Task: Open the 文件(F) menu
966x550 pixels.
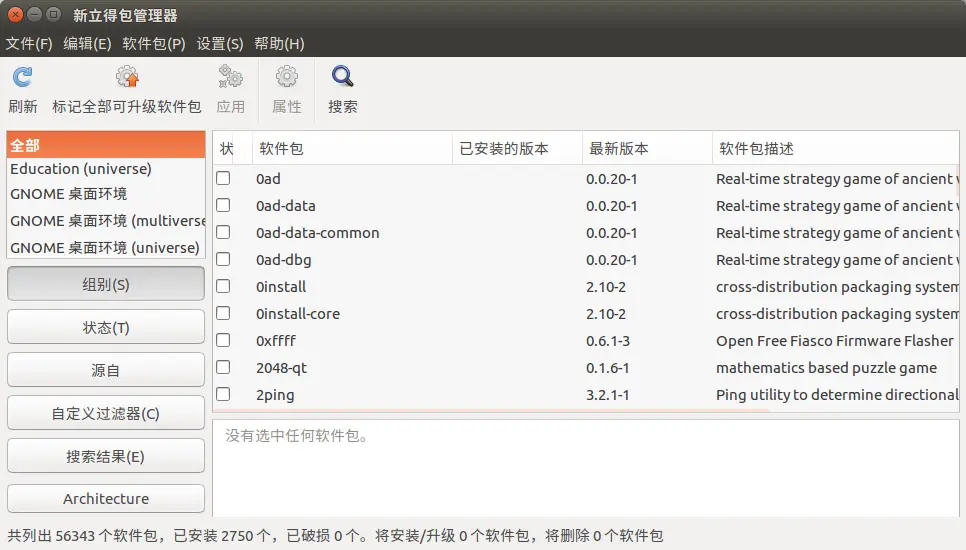Action: tap(29, 44)
